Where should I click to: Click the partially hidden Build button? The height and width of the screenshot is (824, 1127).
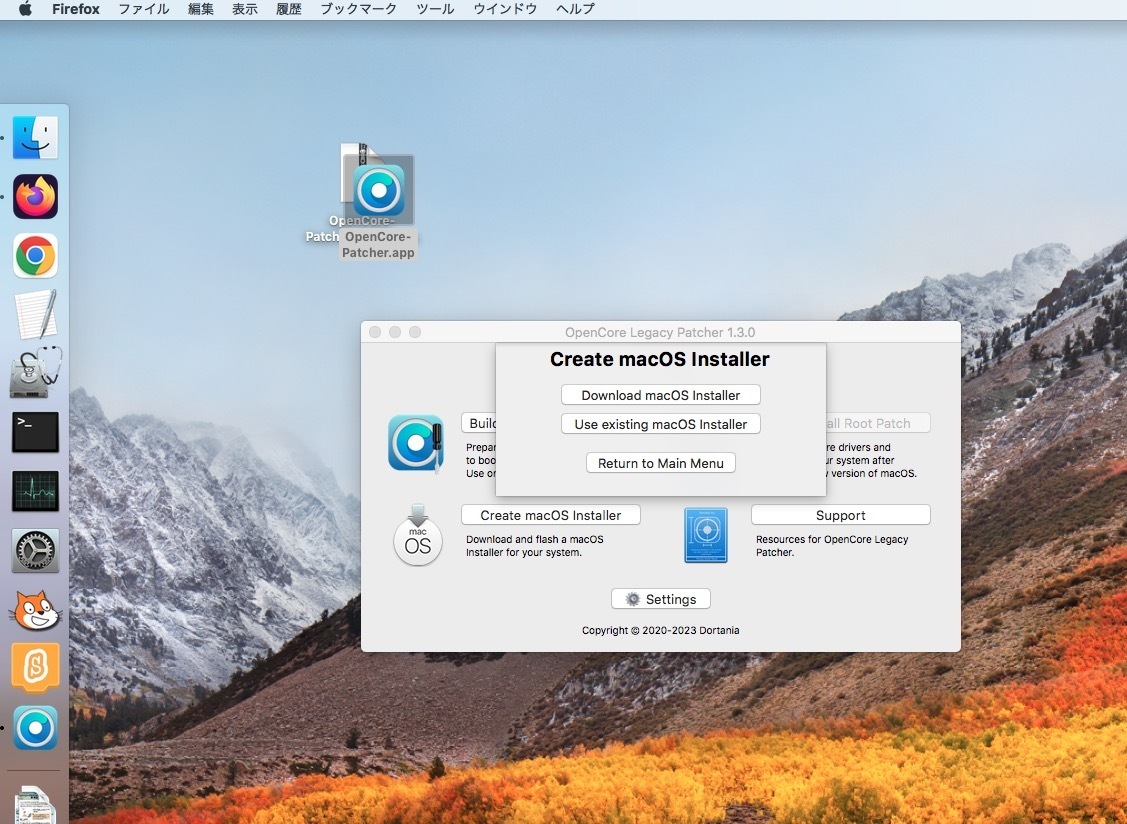click(x=479, y=423)
